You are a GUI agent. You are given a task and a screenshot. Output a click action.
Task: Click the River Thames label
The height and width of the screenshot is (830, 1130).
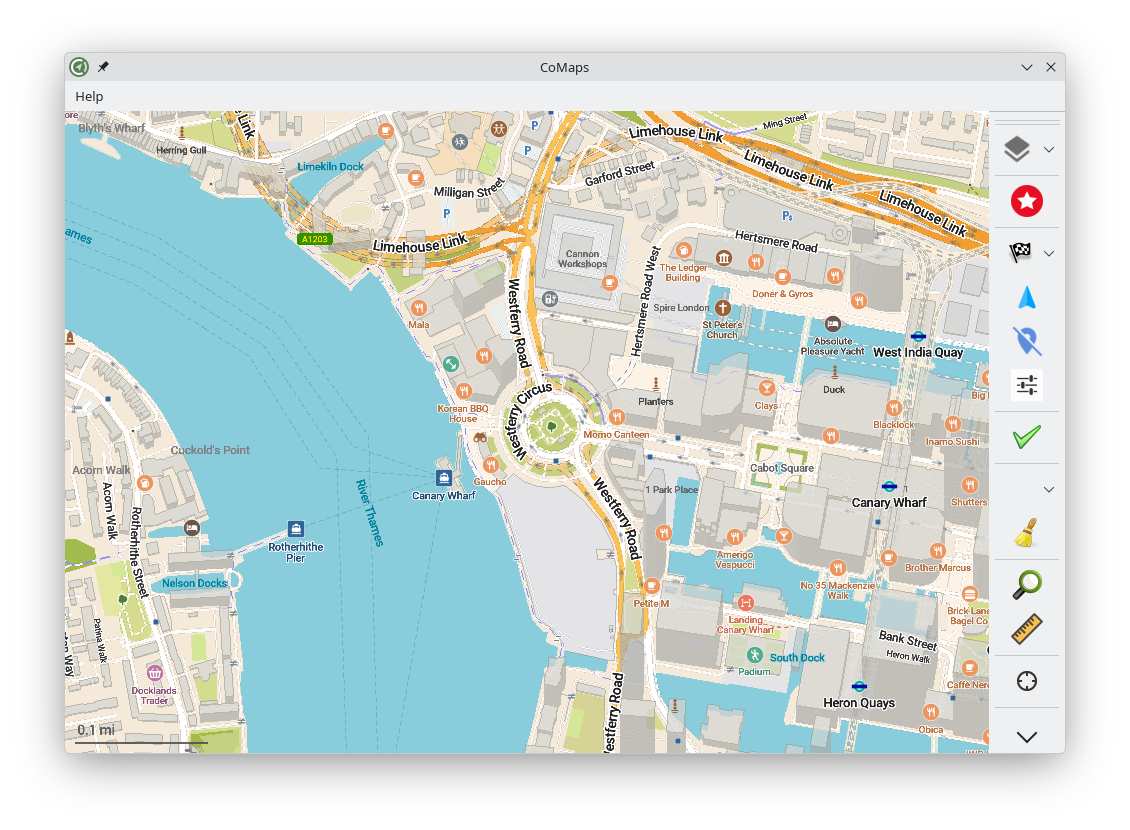pos(370,513)
